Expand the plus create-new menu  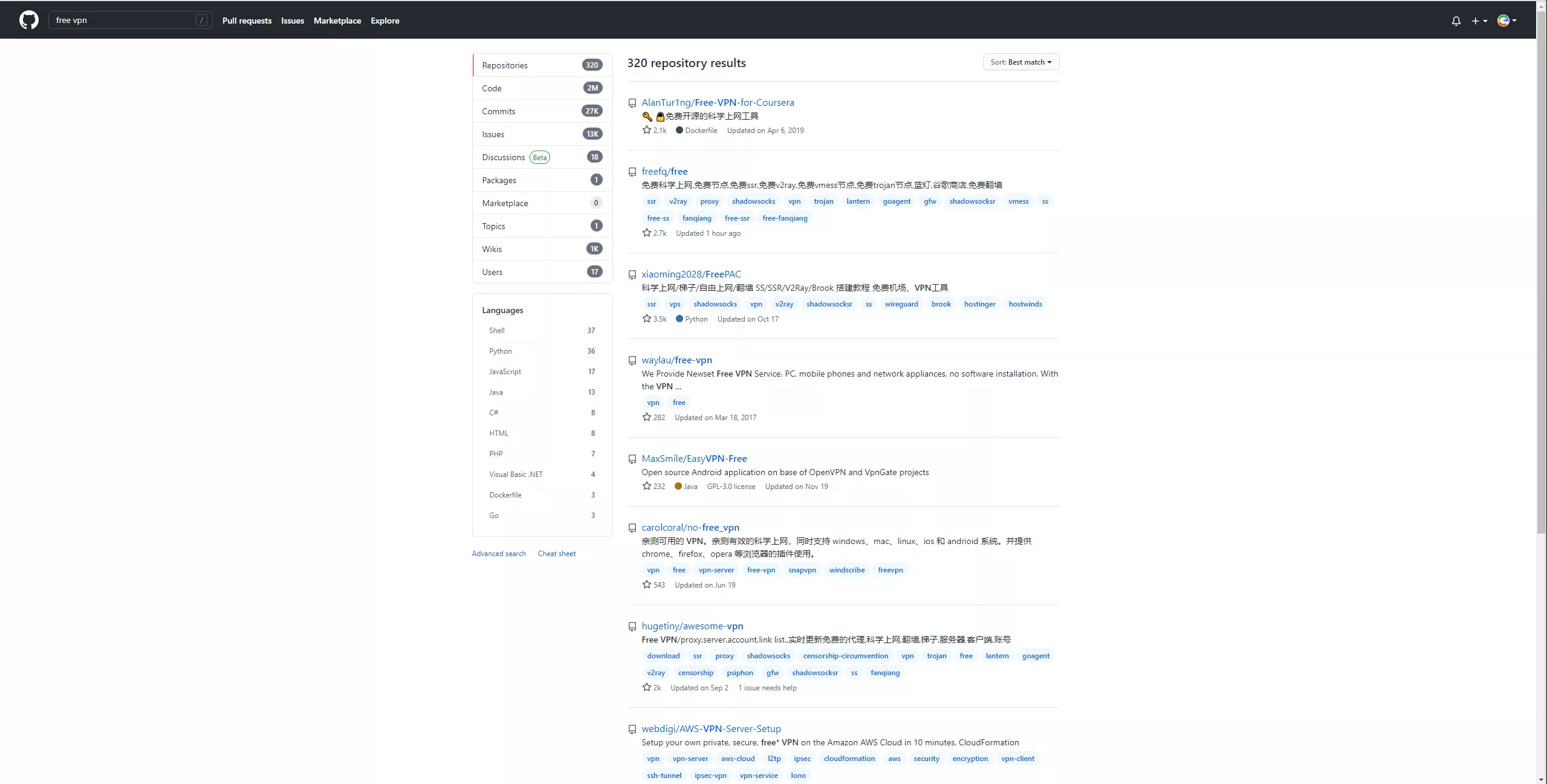pyautogui.click(x=1479, y=21)
